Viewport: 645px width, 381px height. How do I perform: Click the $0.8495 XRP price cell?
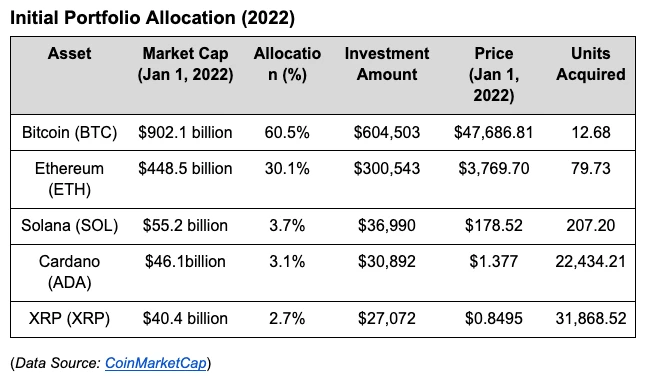pos(494,318)
